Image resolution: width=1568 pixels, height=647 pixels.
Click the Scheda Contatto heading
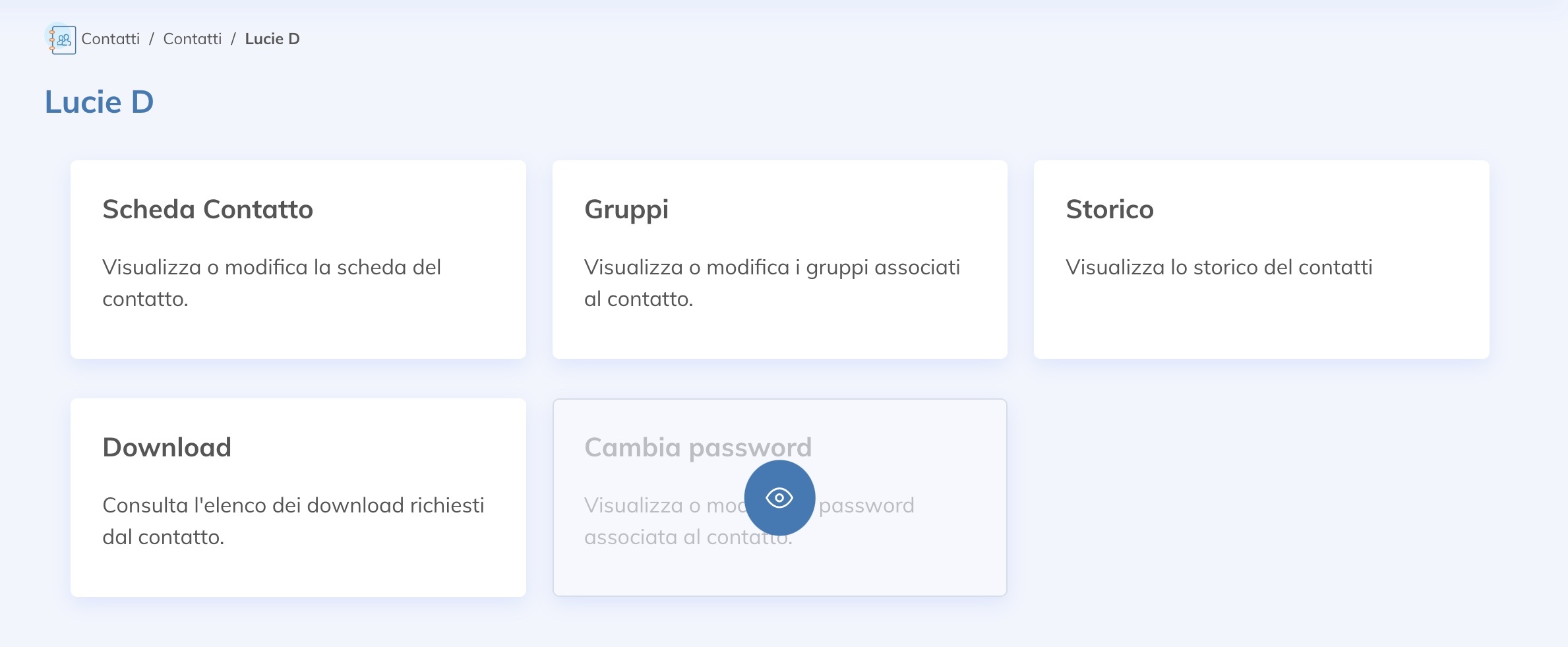(207, 210)
